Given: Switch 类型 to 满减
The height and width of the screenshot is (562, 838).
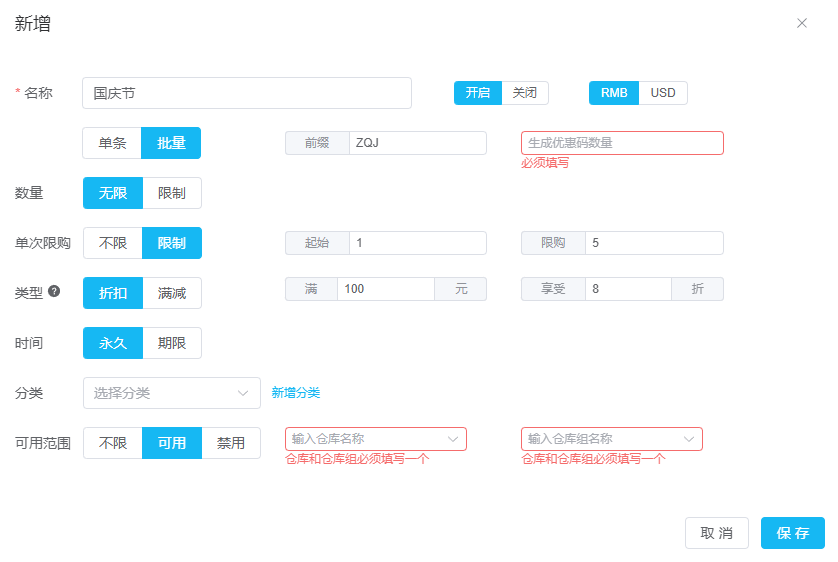Looking at the screenshot, I should 172,293.
